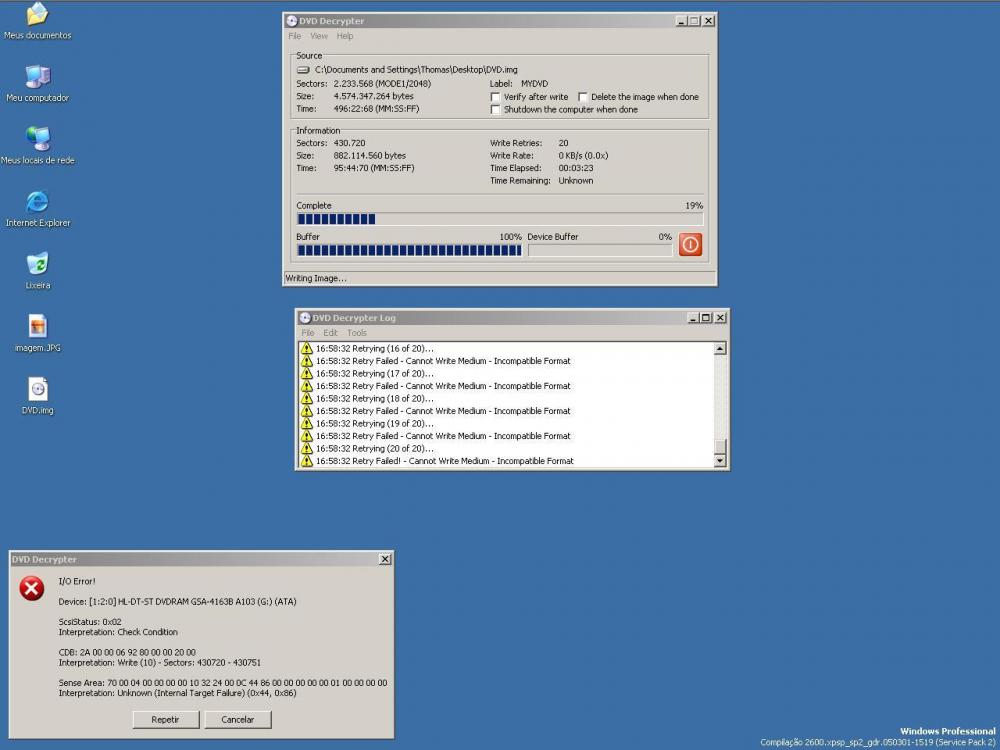Viewport: 1000px width, 750px height.
Task: Click the Complete progress bar
Action: click(499, 219)
